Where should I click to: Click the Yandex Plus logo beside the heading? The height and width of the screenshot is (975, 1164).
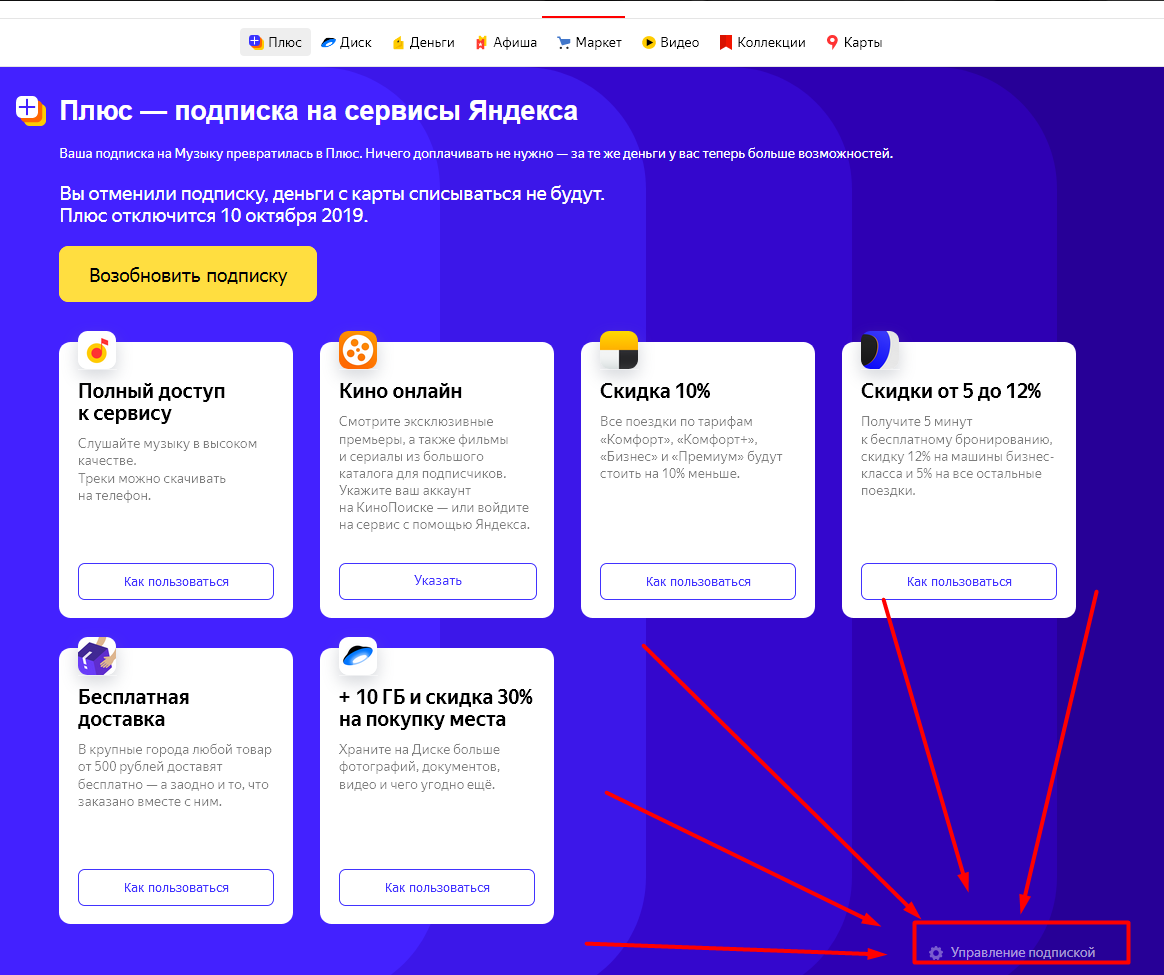[x=30, y=111]
